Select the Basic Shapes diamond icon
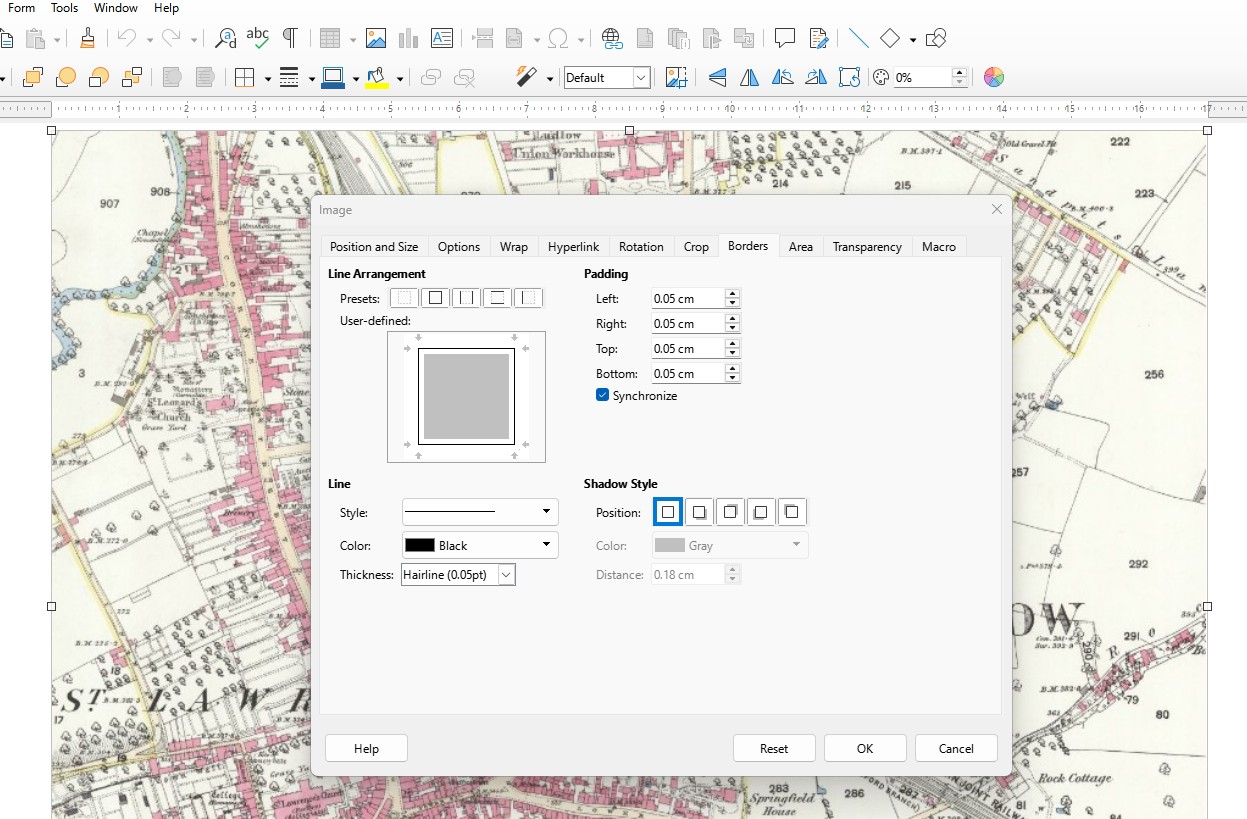Viewport: 1247px width, 819px height. coord(889,39)
